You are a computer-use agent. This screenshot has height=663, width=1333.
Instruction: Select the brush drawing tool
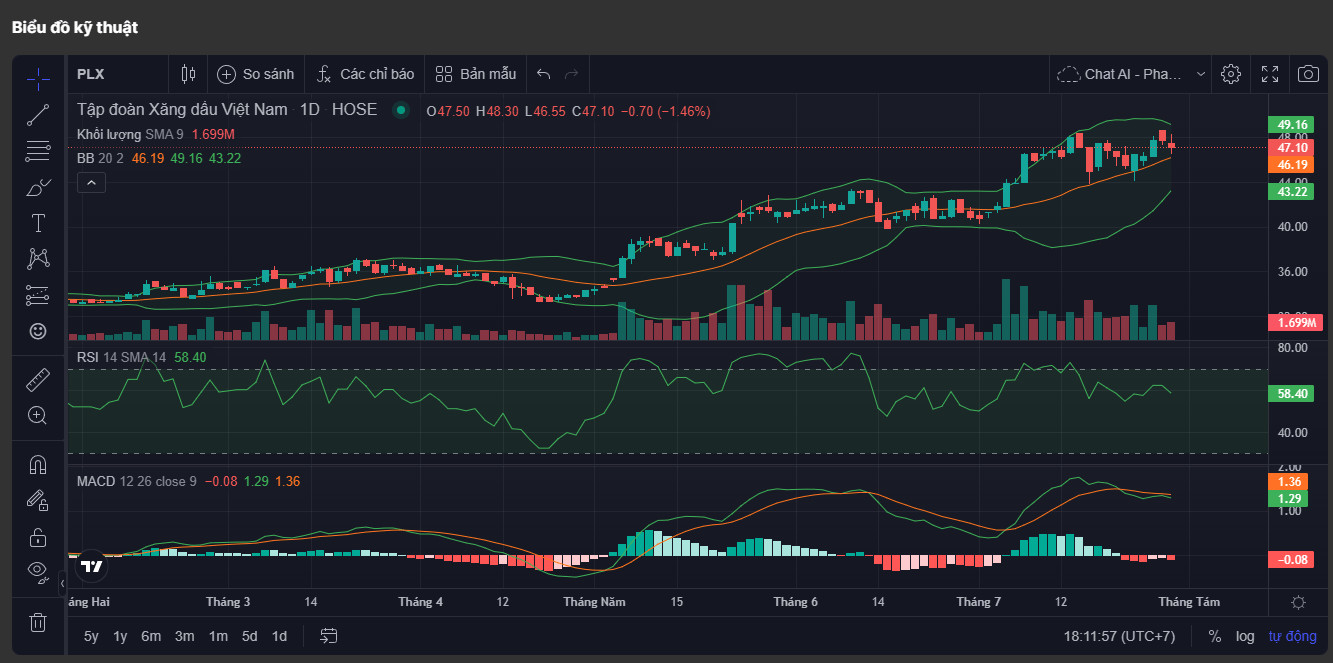pyautogui.click(x=38, y=187)
